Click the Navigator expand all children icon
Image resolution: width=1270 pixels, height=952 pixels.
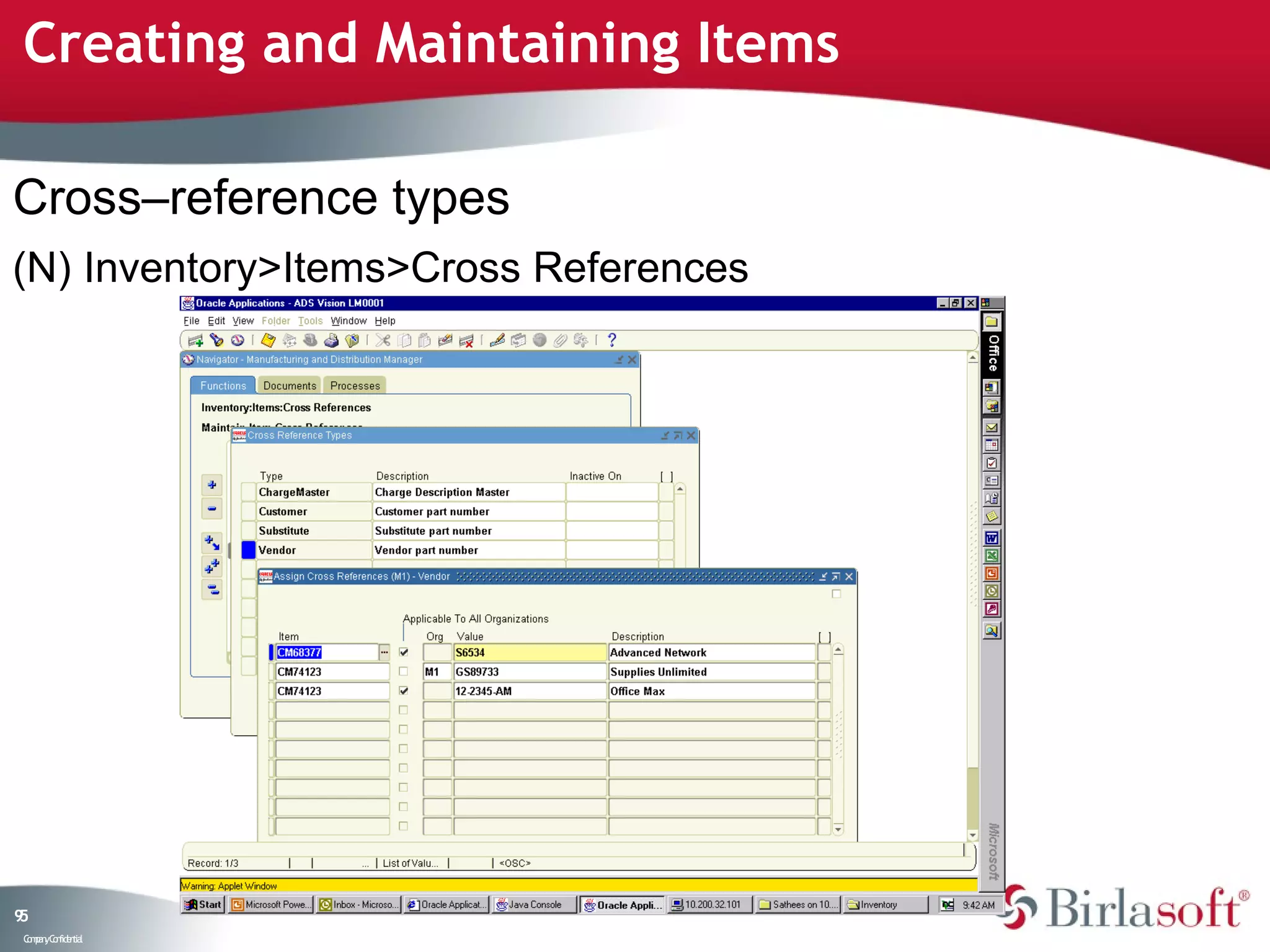pyautogui.click(x=212, y=543)
